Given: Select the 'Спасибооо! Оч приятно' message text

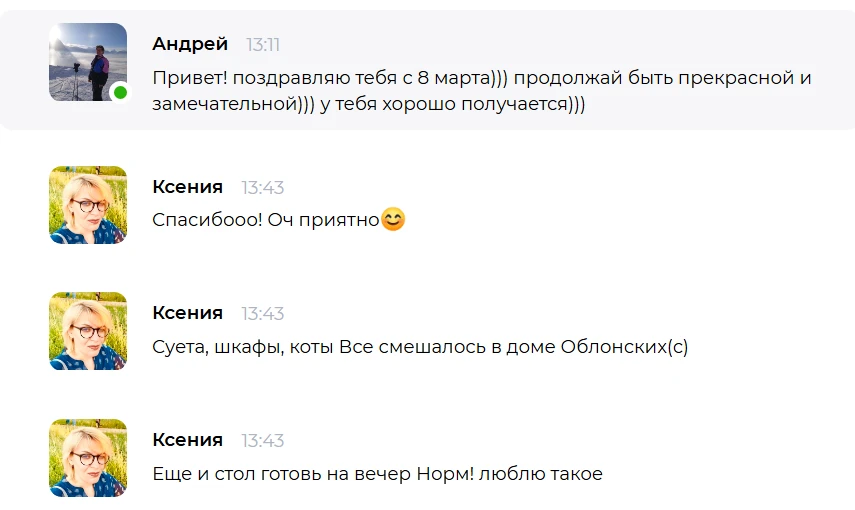Looking at the screenshot, I should (265, 220).
